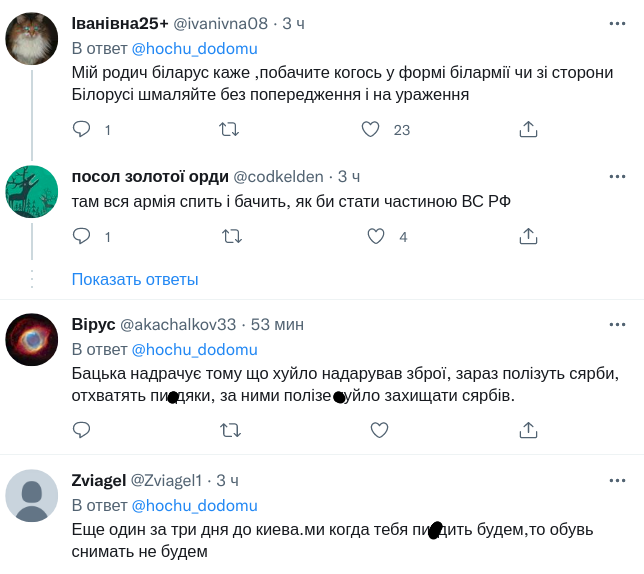Reply to посол золотої орди tweet

(82, 236)
